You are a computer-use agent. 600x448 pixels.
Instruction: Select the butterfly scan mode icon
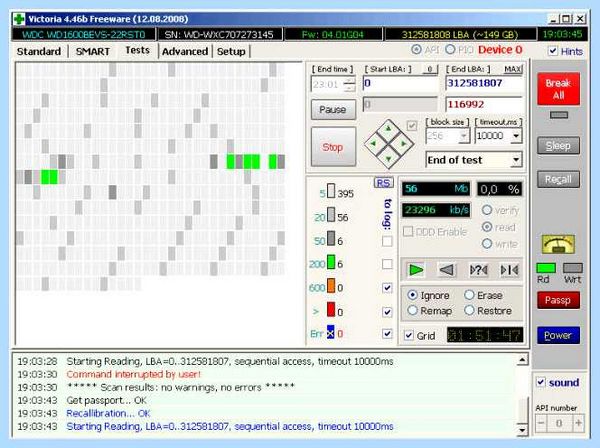(509, 270)
